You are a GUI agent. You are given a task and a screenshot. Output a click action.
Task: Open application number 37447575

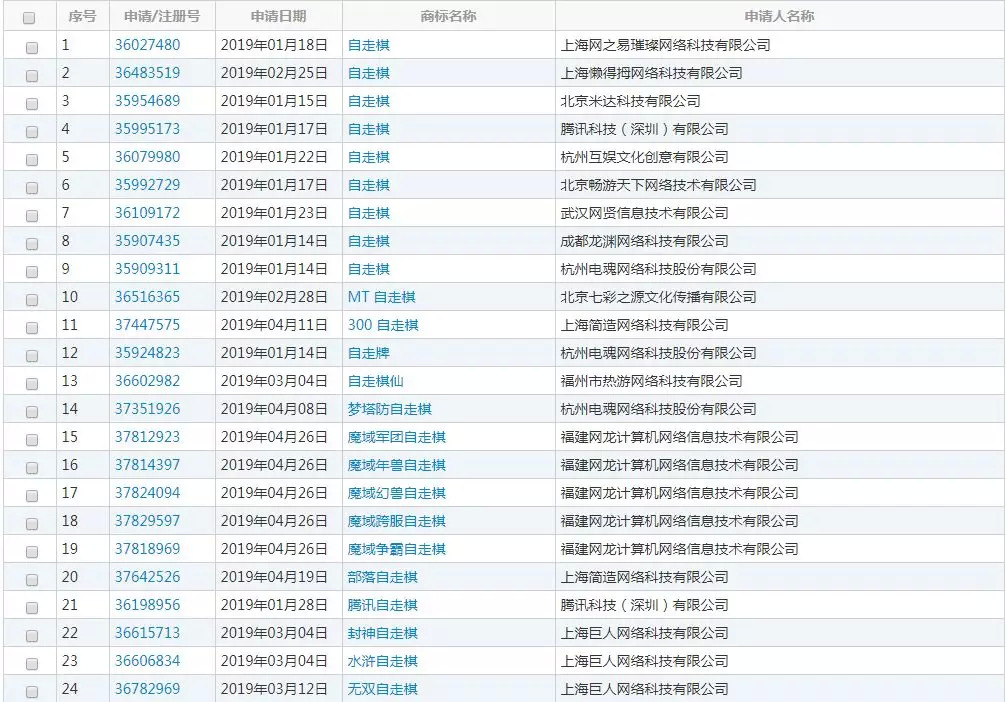coord(148,325)
